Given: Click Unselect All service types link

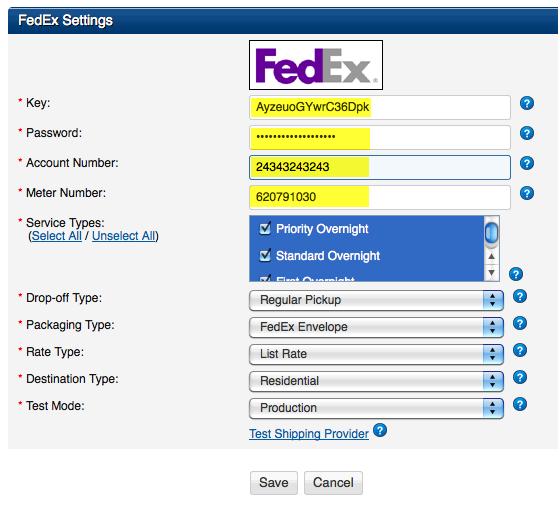Looking at the screenshot, I should coord(124,236).
